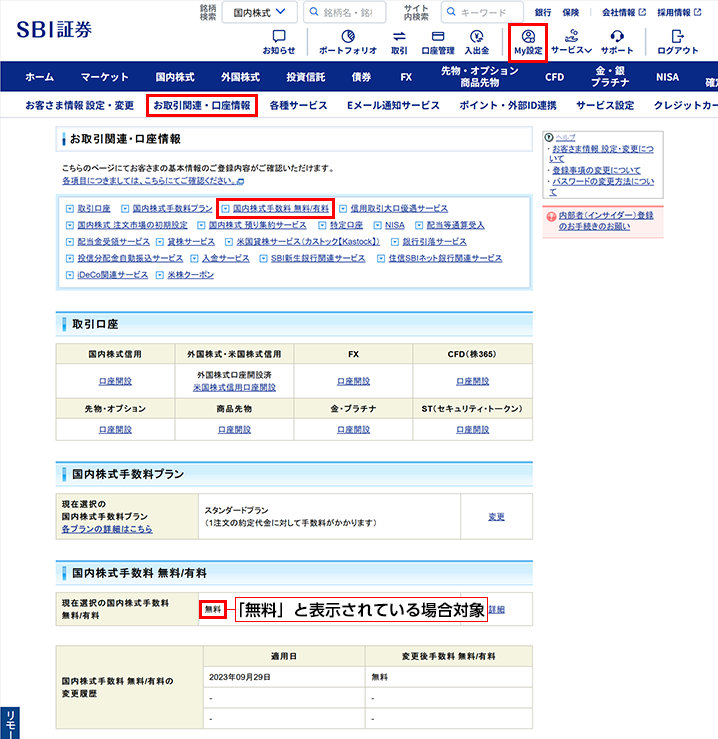
Task: Open 内部者(インサイダー)登録のお手続きのお願い link
Action: click(606, 221)
